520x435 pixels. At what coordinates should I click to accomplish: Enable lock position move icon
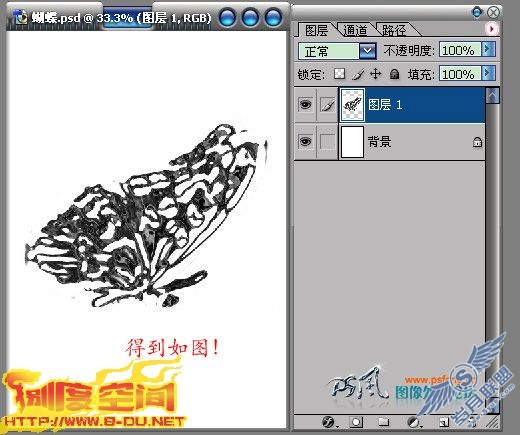[376, 74]
